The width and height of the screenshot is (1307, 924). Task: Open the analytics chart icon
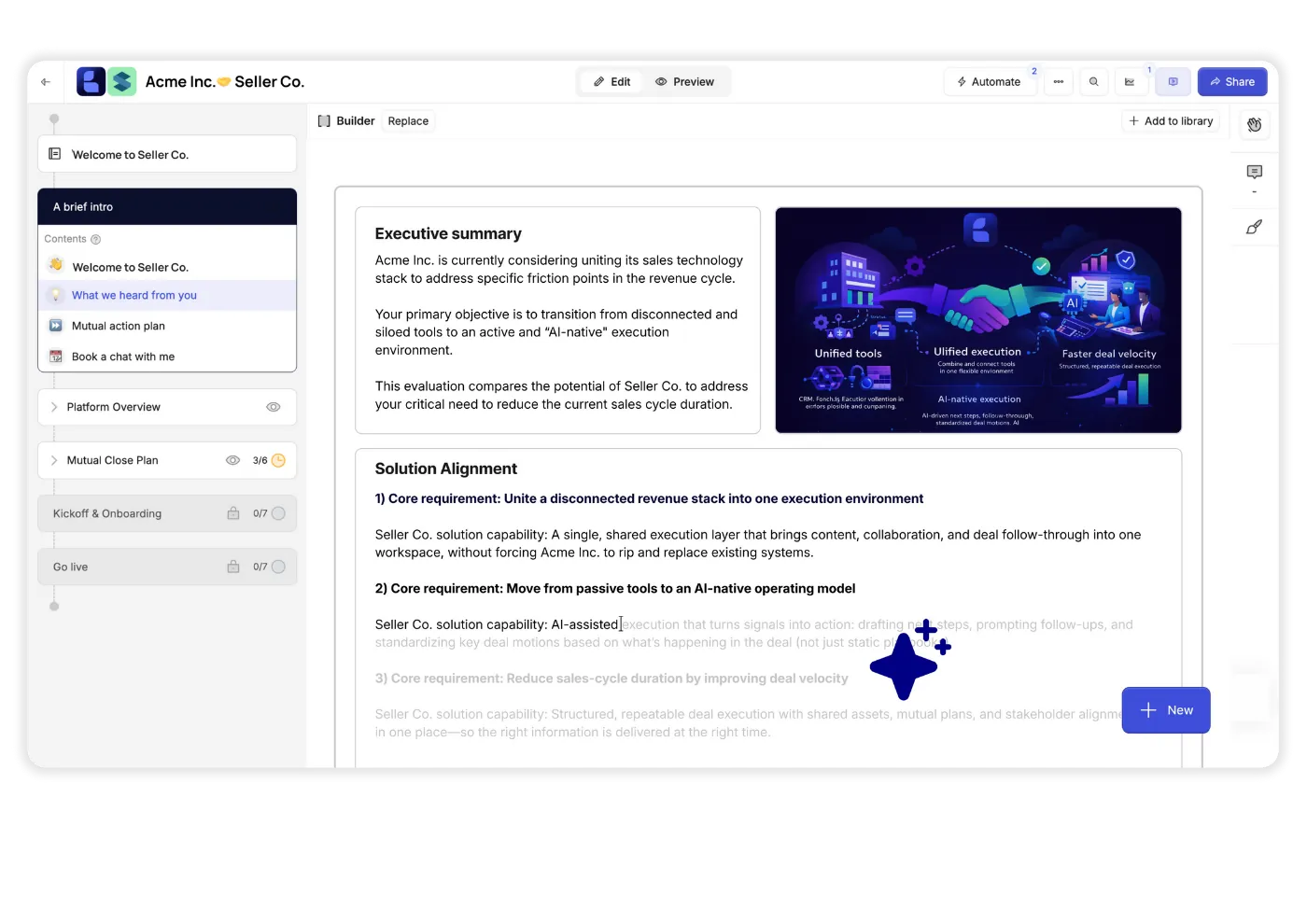pos(1130,82)
